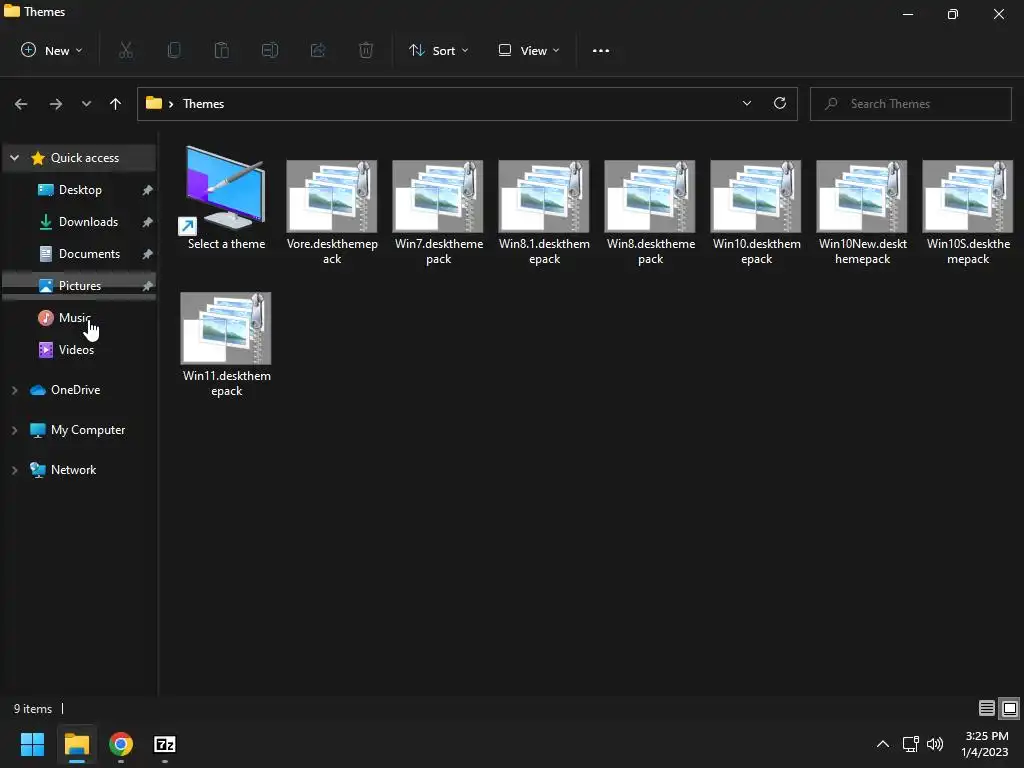This screenshot has height=768, width=1024.
Task: Select Network in navigation pane
Action: click(73, 470)
